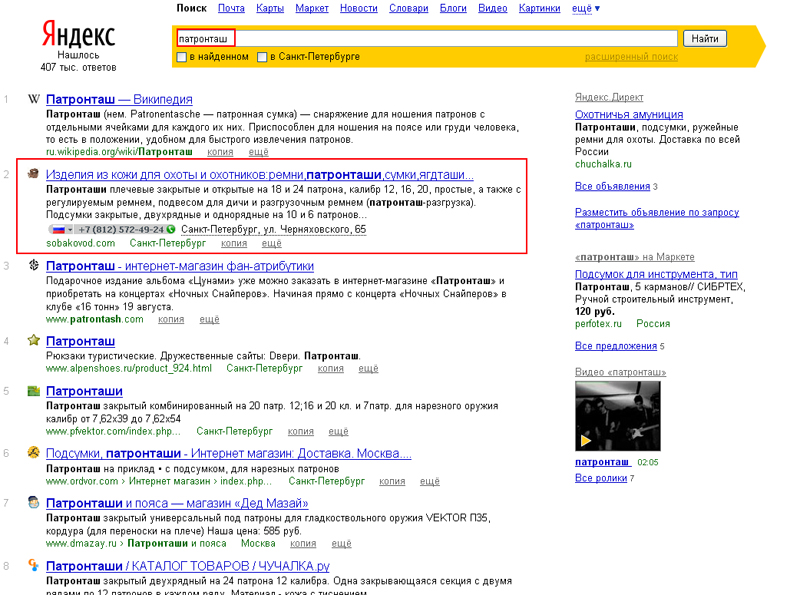Expand 'ещё' options under www.patrontash.com result
Screen dimensions: 800x595
[209, 319]
